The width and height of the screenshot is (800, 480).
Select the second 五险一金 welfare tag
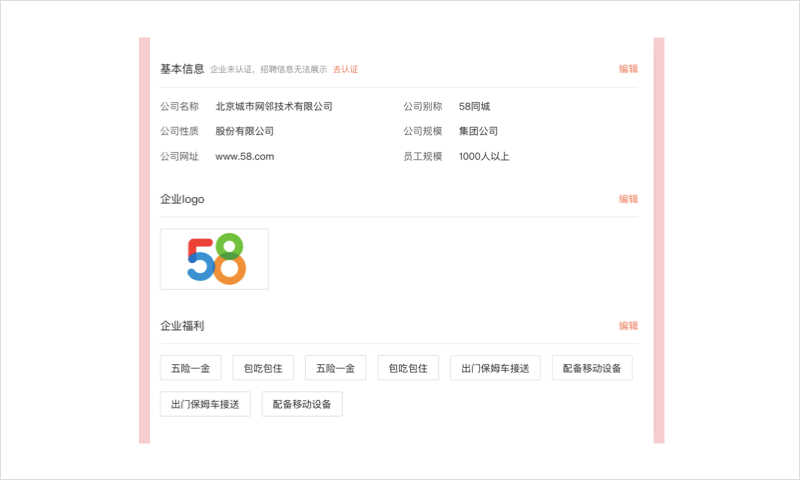335,368
